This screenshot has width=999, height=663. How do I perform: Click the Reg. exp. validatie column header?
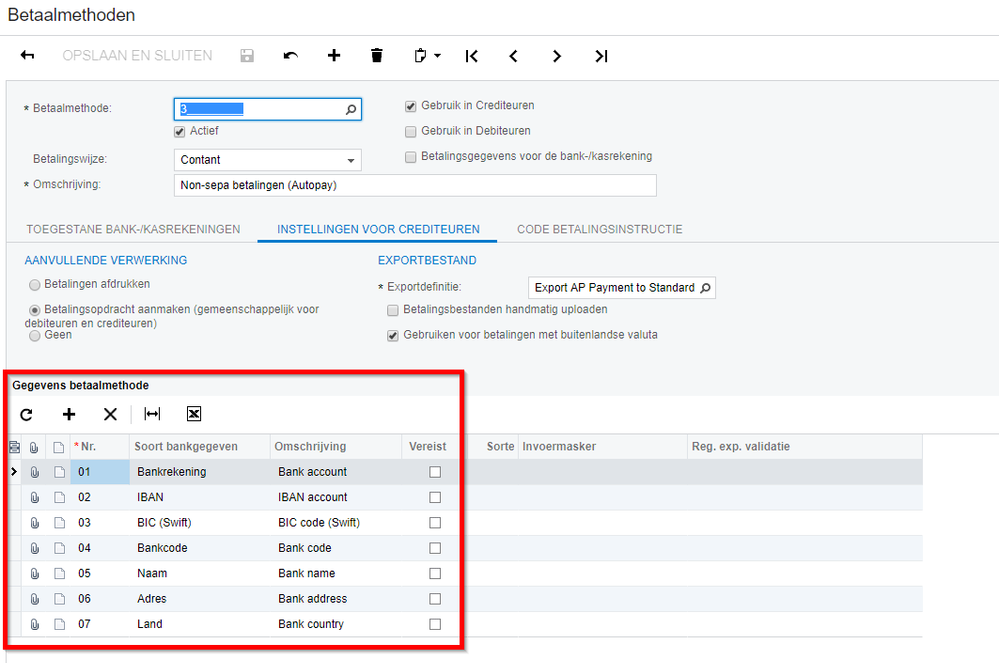pyautogui.click(x=805, y=447)
